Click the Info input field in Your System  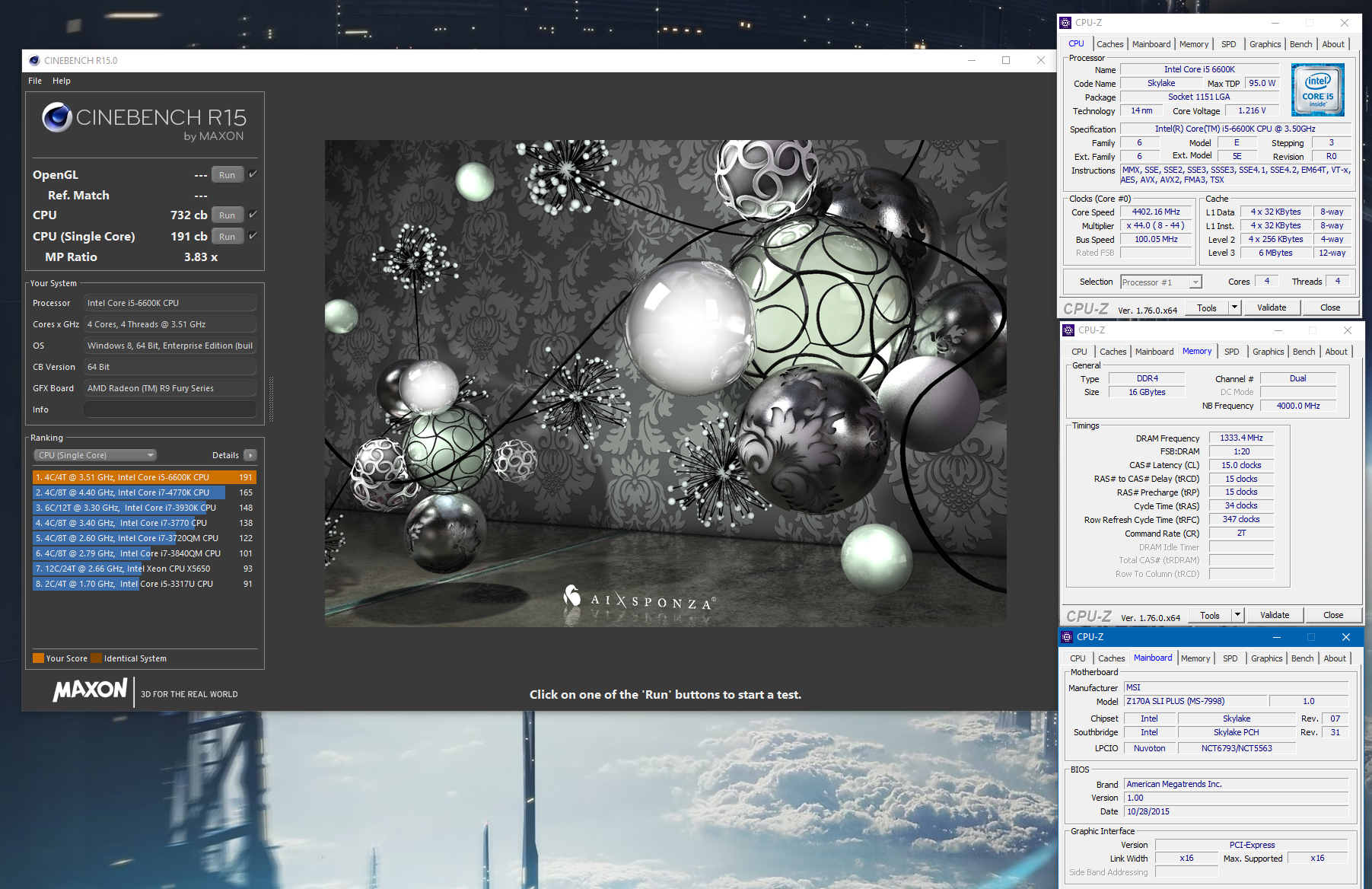pyautogui.click(x=170, y=409)
